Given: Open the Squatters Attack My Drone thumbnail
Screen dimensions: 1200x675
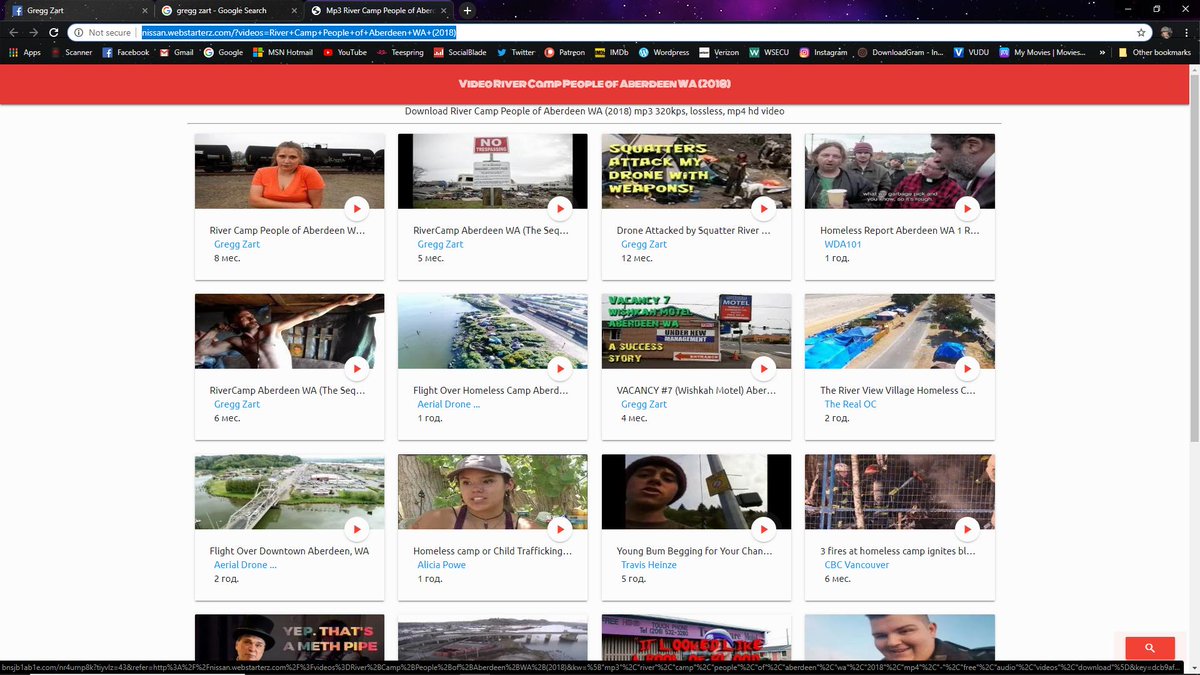Looking at the screenshot, I should click(x=696, y=171).
